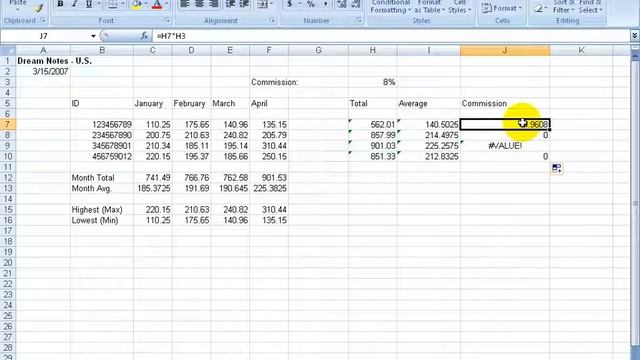Select column J header
The height and width of the screenshot is (360, 640).
click(x=505, y=51)
